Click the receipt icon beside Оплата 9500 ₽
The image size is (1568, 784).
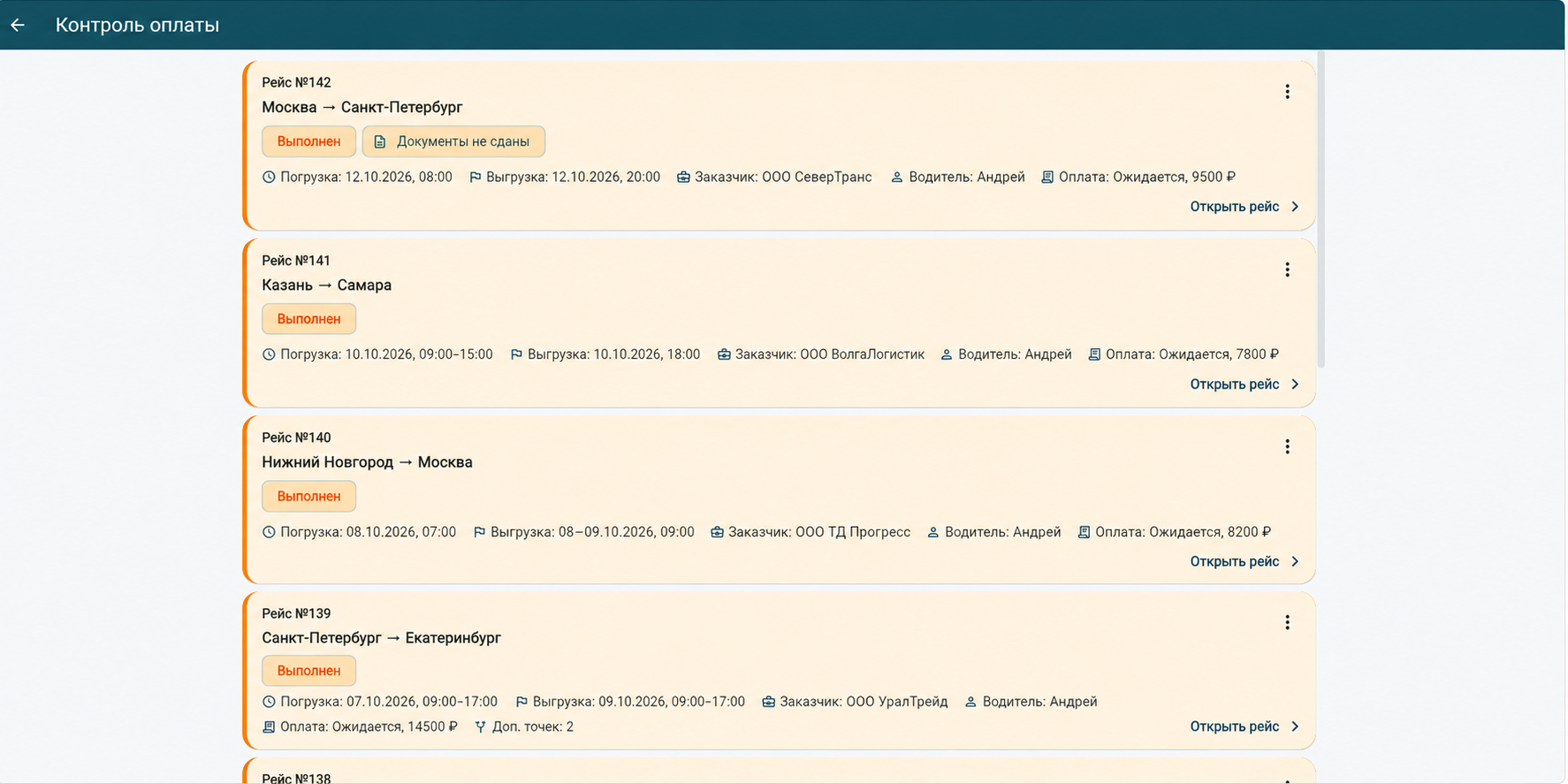[x=1047, y=177]
